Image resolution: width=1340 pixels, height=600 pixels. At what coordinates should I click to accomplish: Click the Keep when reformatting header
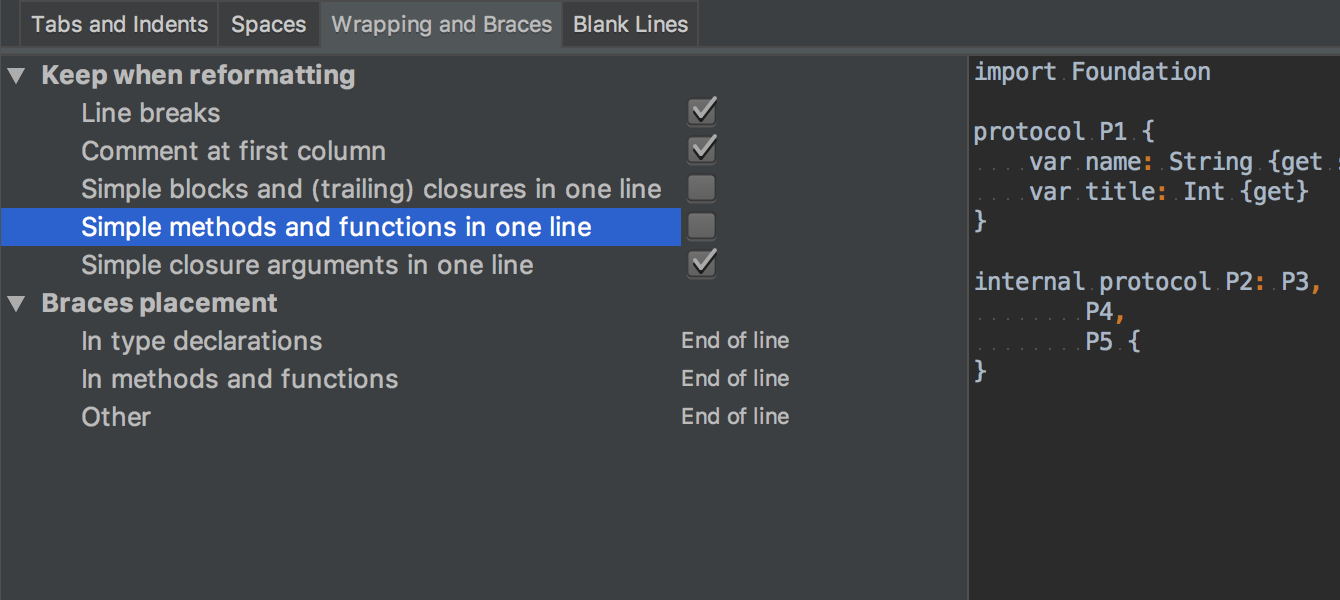click(196, 74)
